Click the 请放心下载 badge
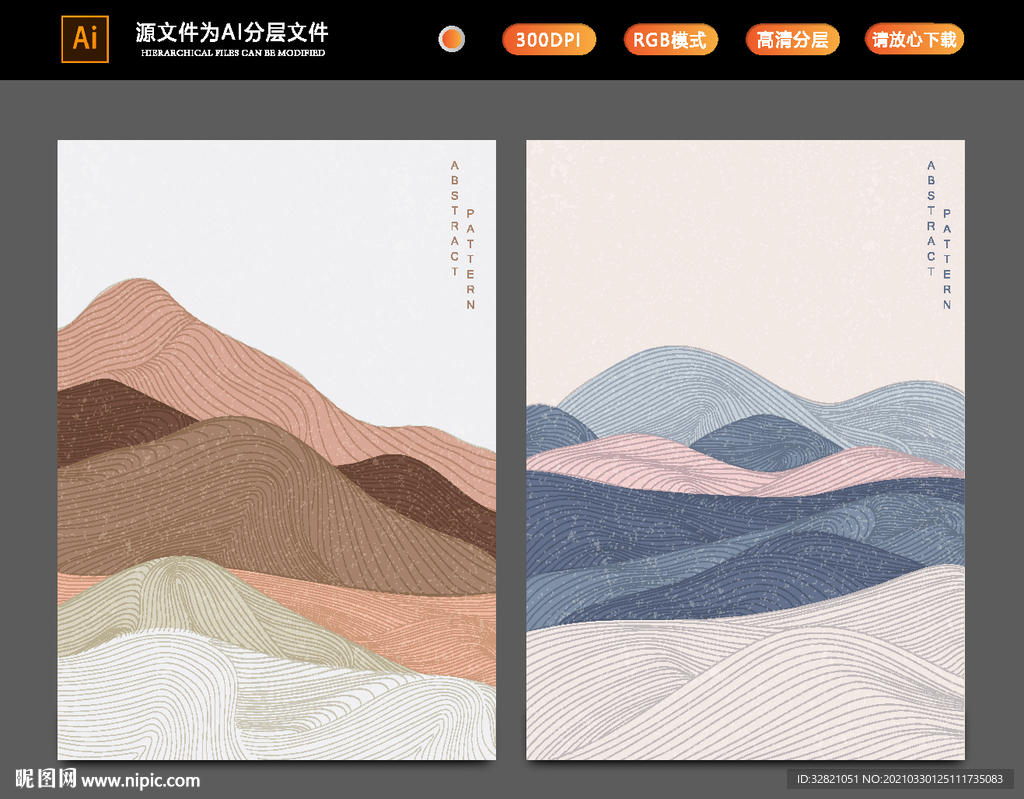Image resolution: width=1024 pixels, height=799 pixels. pos(913,40)
